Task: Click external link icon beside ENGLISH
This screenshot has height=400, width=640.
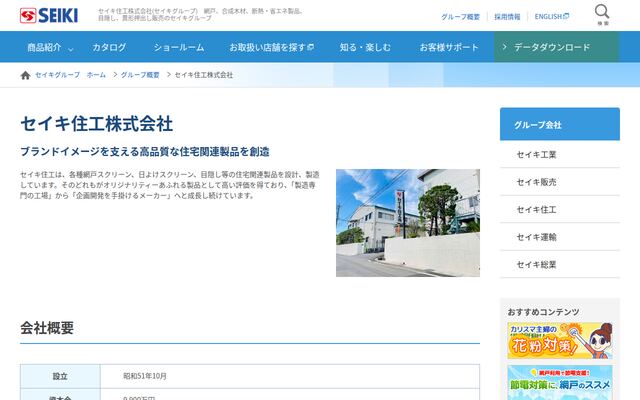Action: point(566,16)
